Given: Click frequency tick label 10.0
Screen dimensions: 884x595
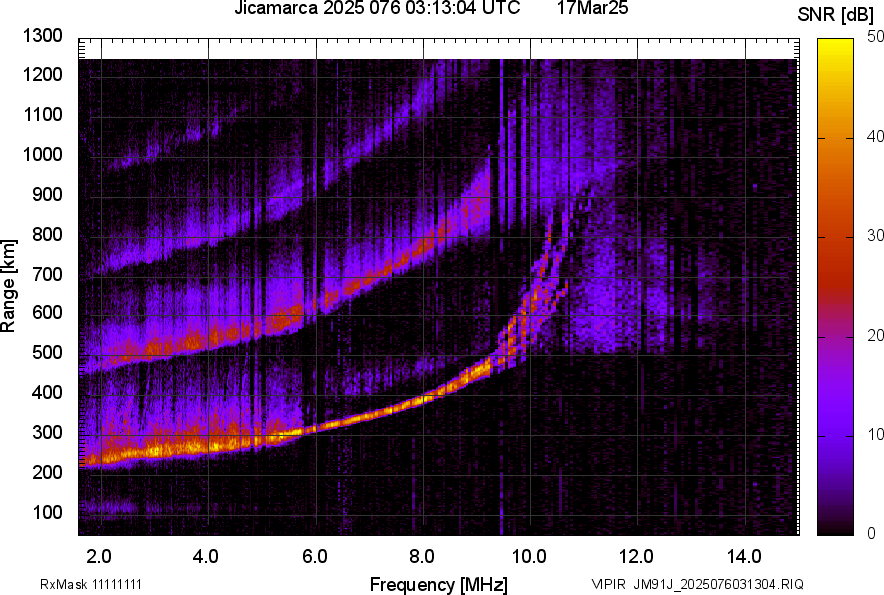Looking at the screenshot, I should pyautogui.click(x=529, y=557).
